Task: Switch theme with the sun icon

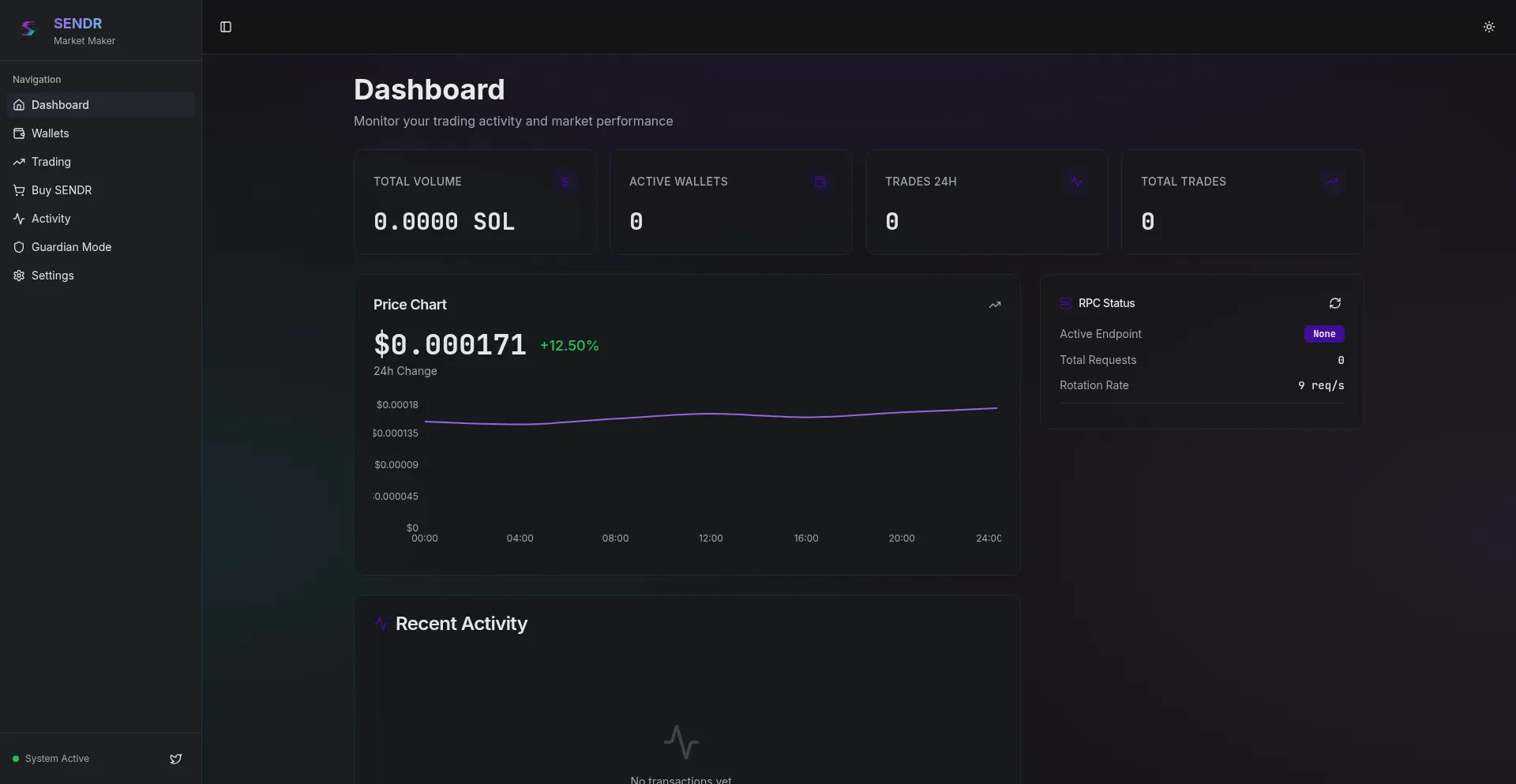Action: coord(1488,27)
